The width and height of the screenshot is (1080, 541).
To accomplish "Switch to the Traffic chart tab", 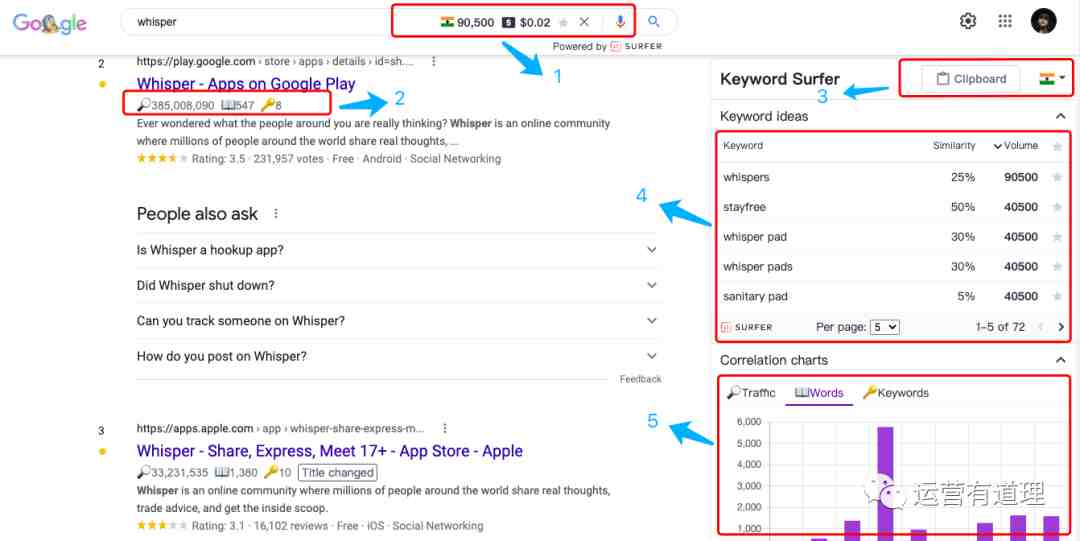I will pyautogui.click(x=751, y=393).
